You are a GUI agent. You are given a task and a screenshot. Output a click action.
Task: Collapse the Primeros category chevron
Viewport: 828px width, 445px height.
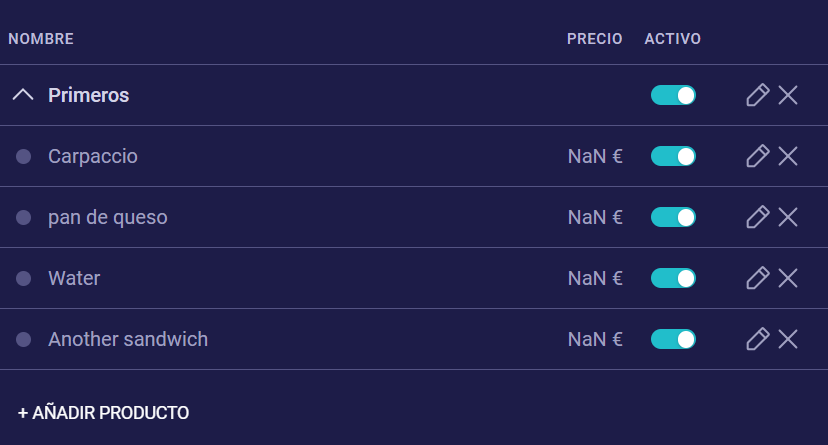click(x=23, y=95)
